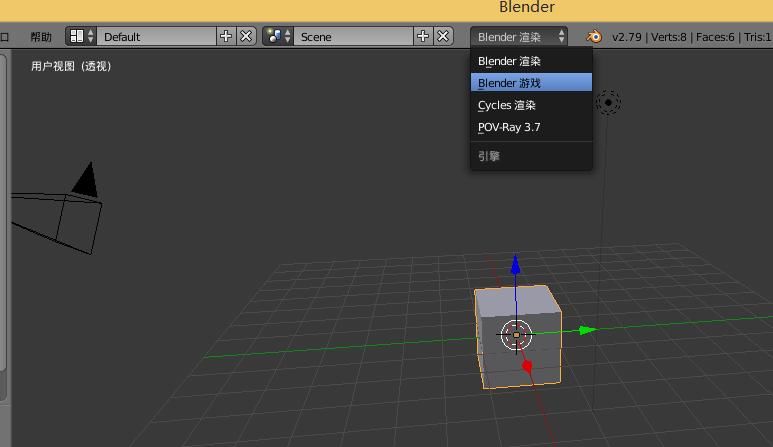773x447 pixels.
Task: Delete the Default screen layout
Action: pyautogui.click(x=246, y=36)
